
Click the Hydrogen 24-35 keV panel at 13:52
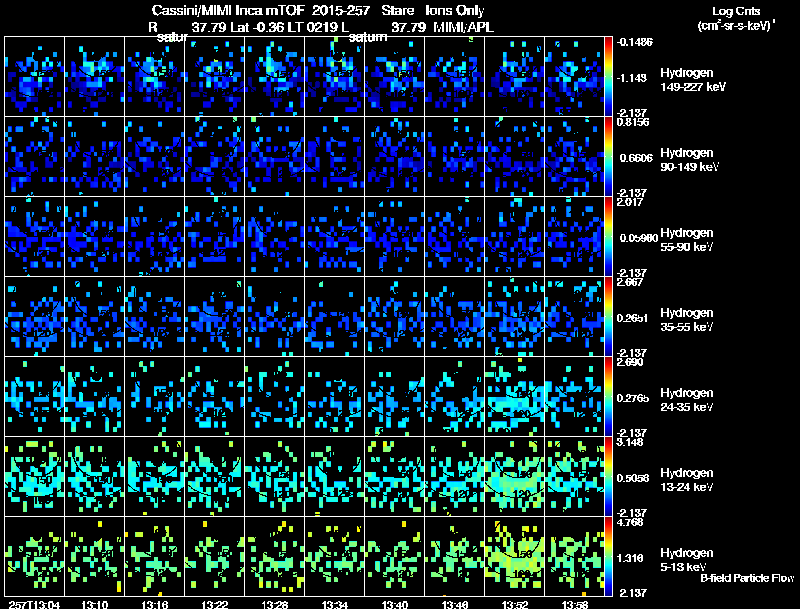[x=514, y=396]
